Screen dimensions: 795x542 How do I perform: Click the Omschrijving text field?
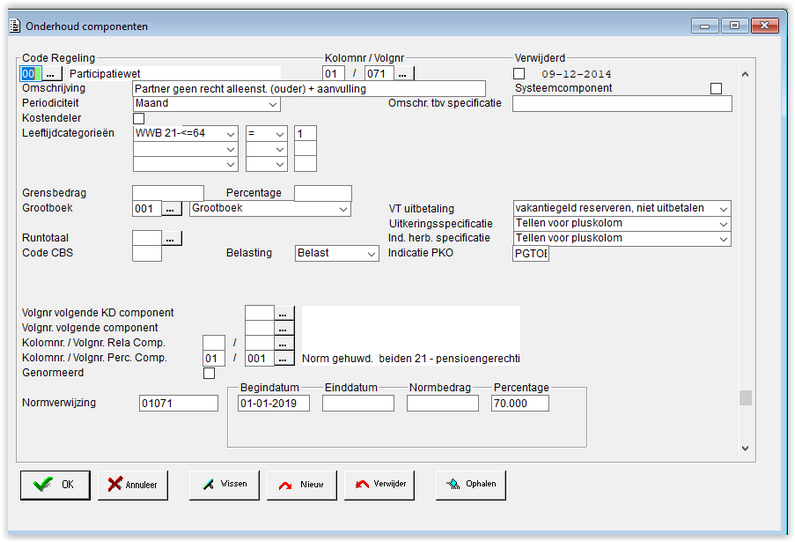309,89
